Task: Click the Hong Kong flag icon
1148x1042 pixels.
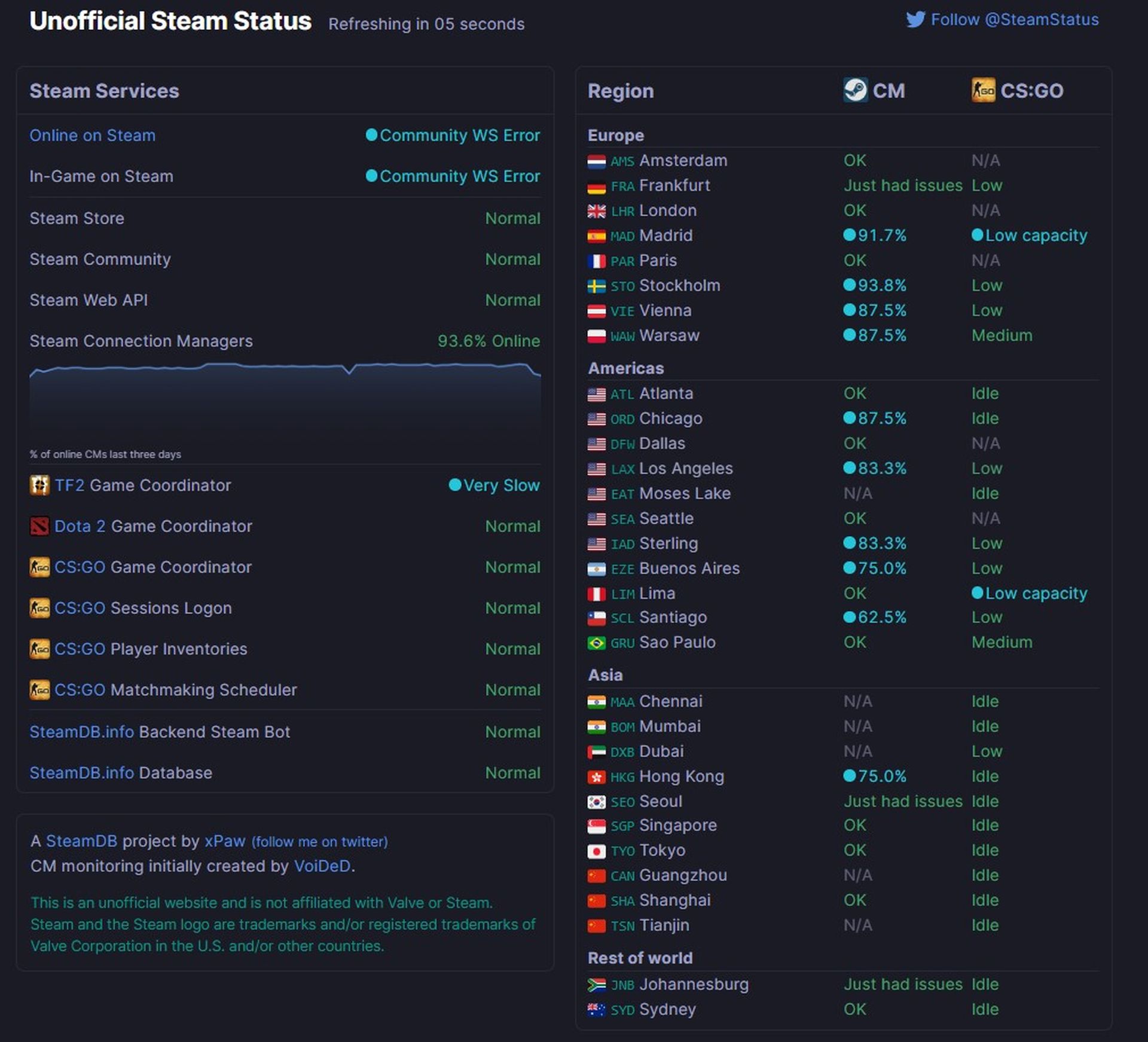Action: pos(596,777)
